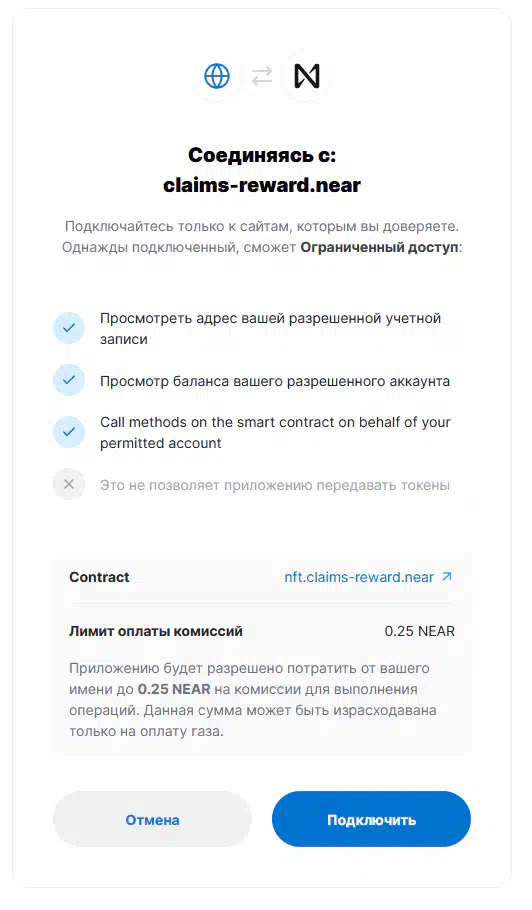This screenshot has height=910, width=532.
Task: Click Call methods on the smart contract text
Action: pyautogui.click(x=275, y=432)
